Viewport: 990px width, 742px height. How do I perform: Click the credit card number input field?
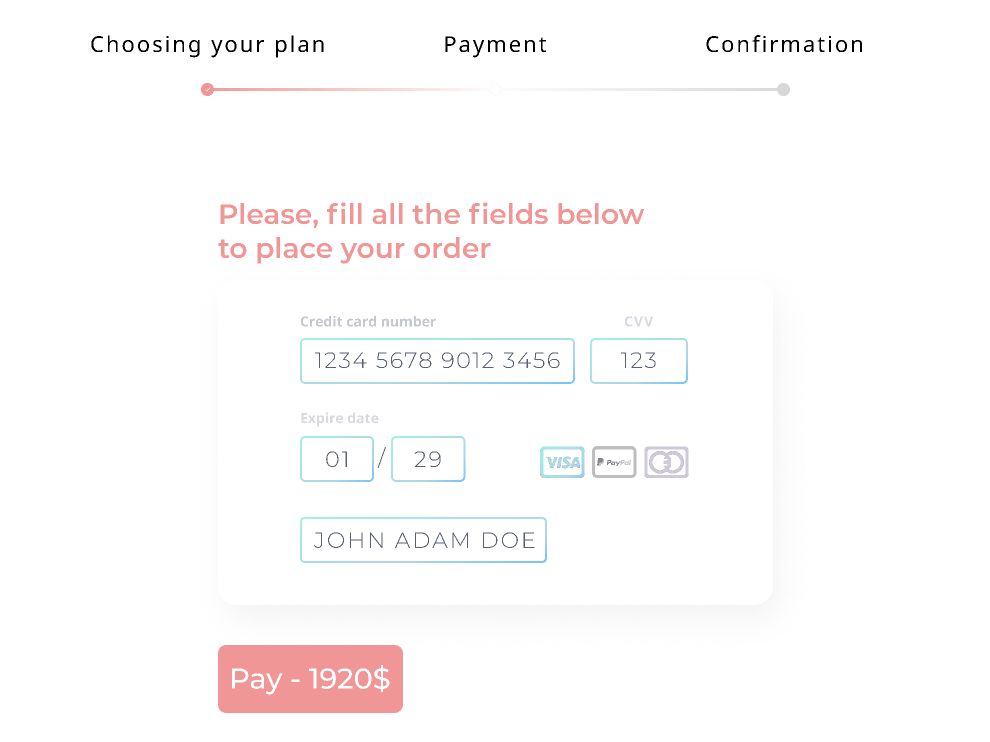(437, 361)
